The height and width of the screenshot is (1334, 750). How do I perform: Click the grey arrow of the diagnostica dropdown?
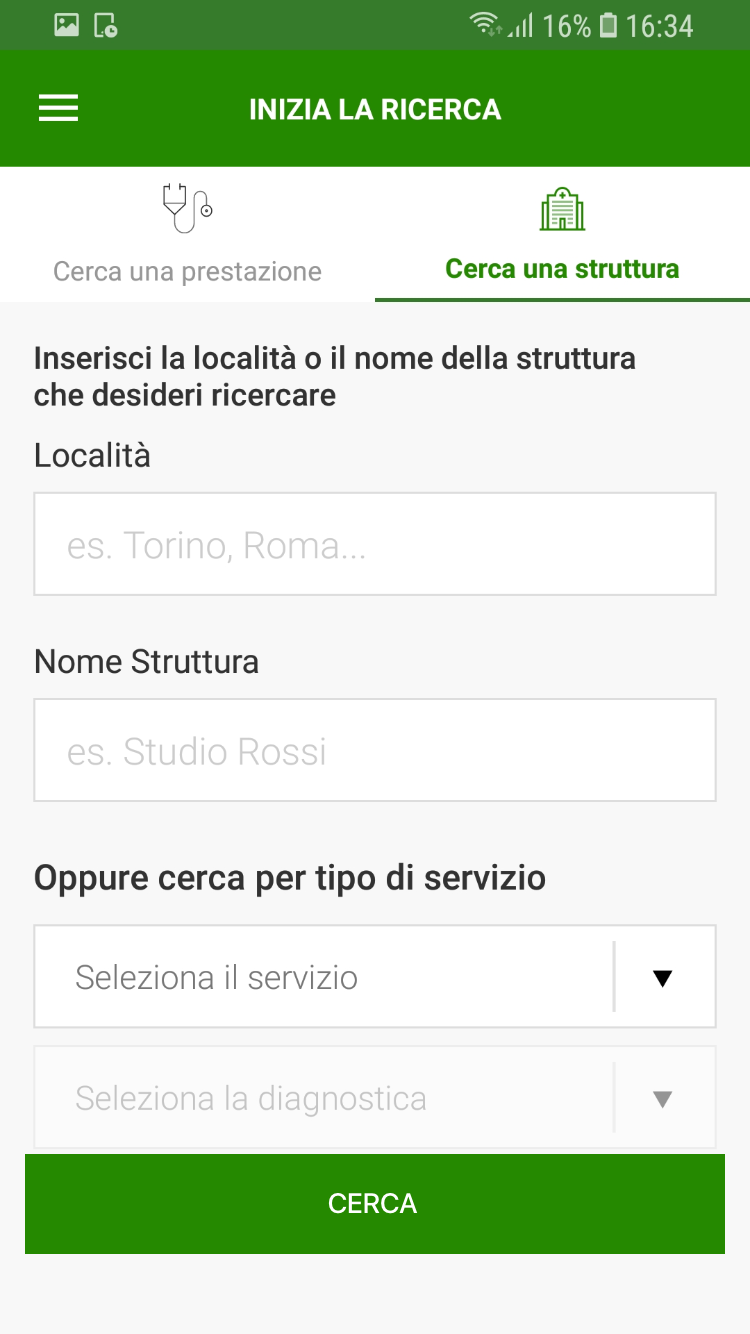pos(662,1099)
